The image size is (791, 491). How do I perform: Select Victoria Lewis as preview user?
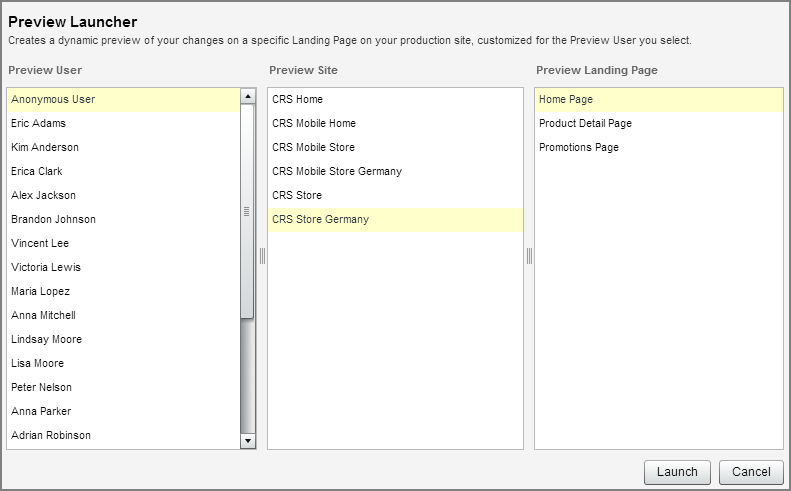[46, 268]
